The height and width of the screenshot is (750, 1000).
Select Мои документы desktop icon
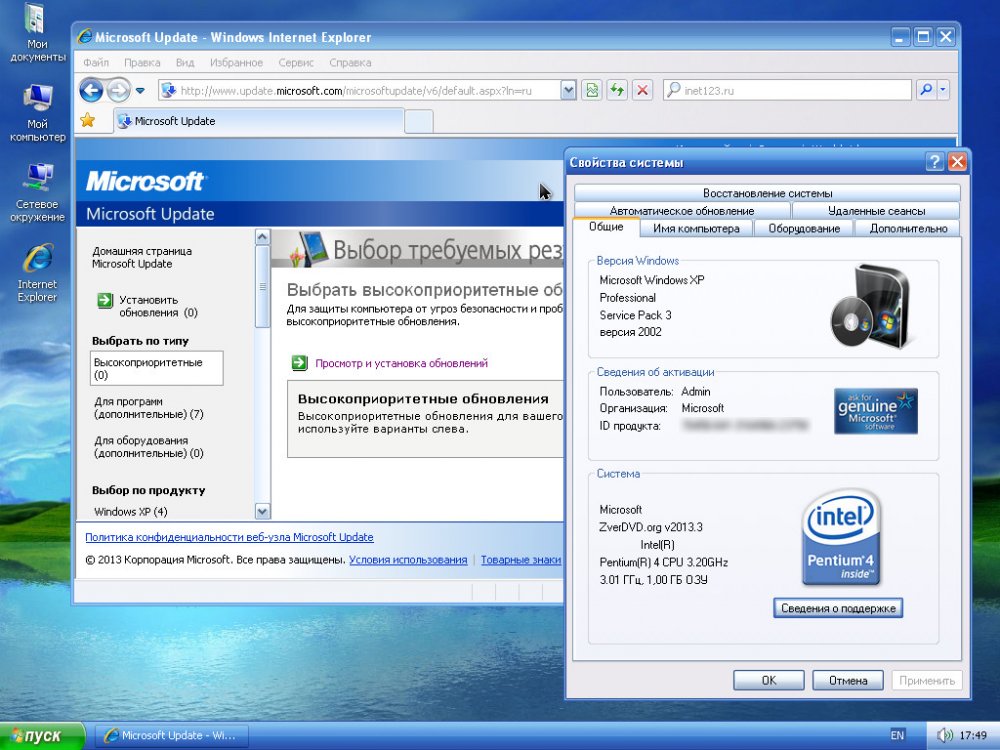pyautogui.click(x=37, y=33)
